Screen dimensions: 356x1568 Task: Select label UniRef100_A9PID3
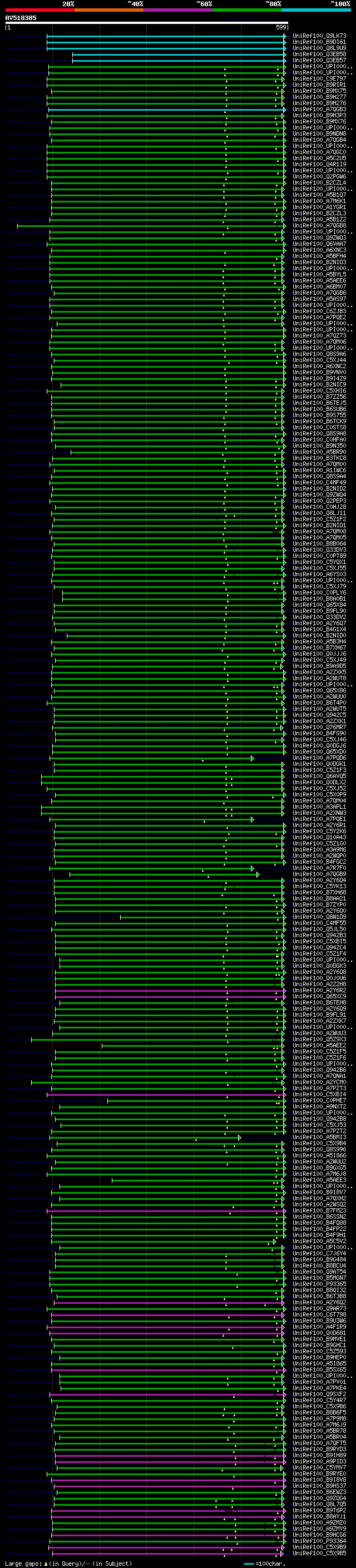coord(319,1461)
